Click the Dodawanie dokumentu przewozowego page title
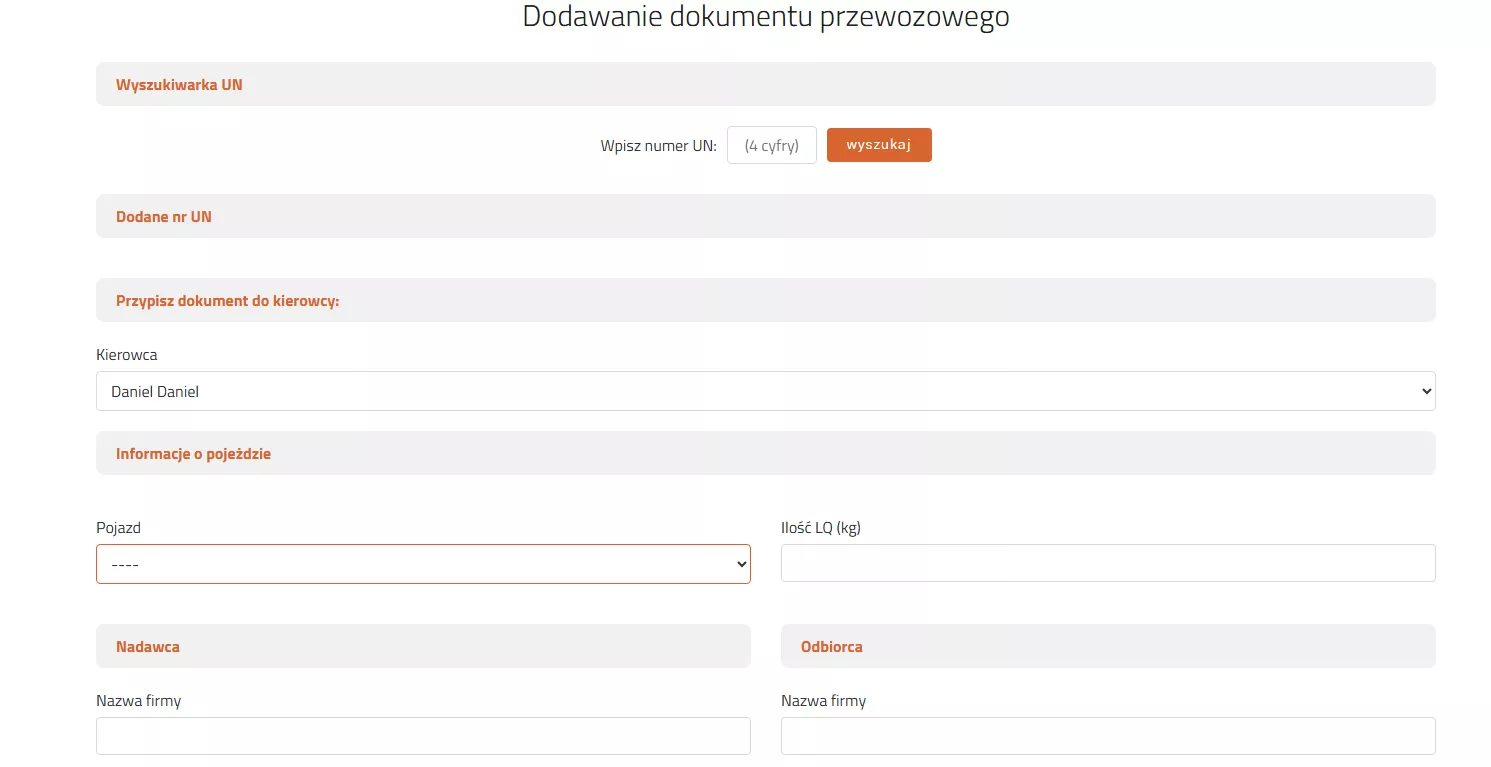This screenshot has width=1491, height=767. coord(765,17)
